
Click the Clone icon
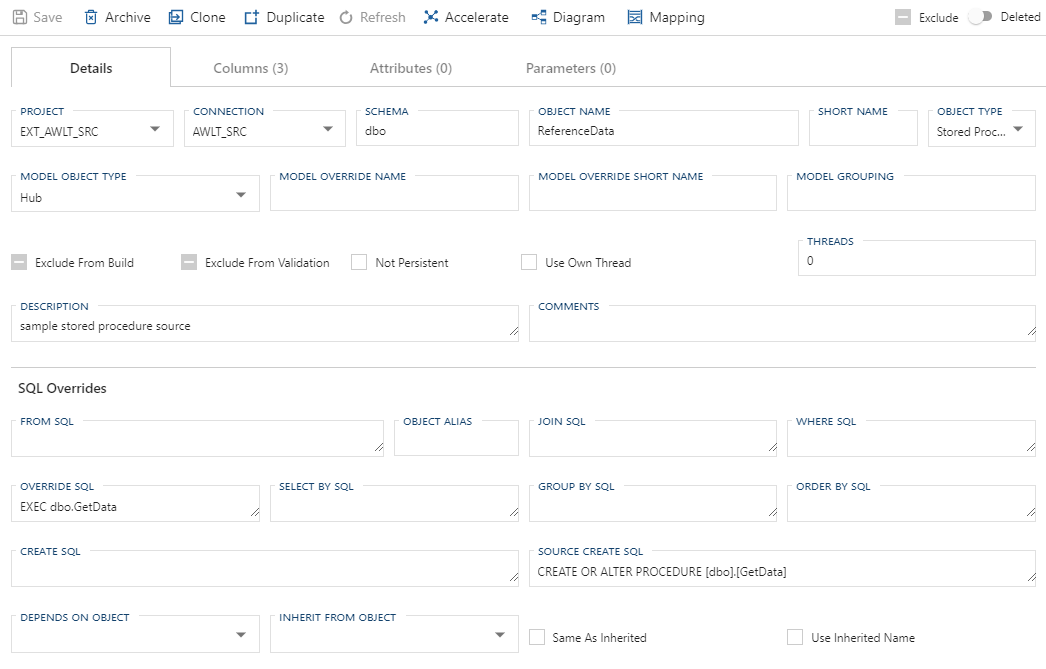pyautogui.click(x=175, y=17)
